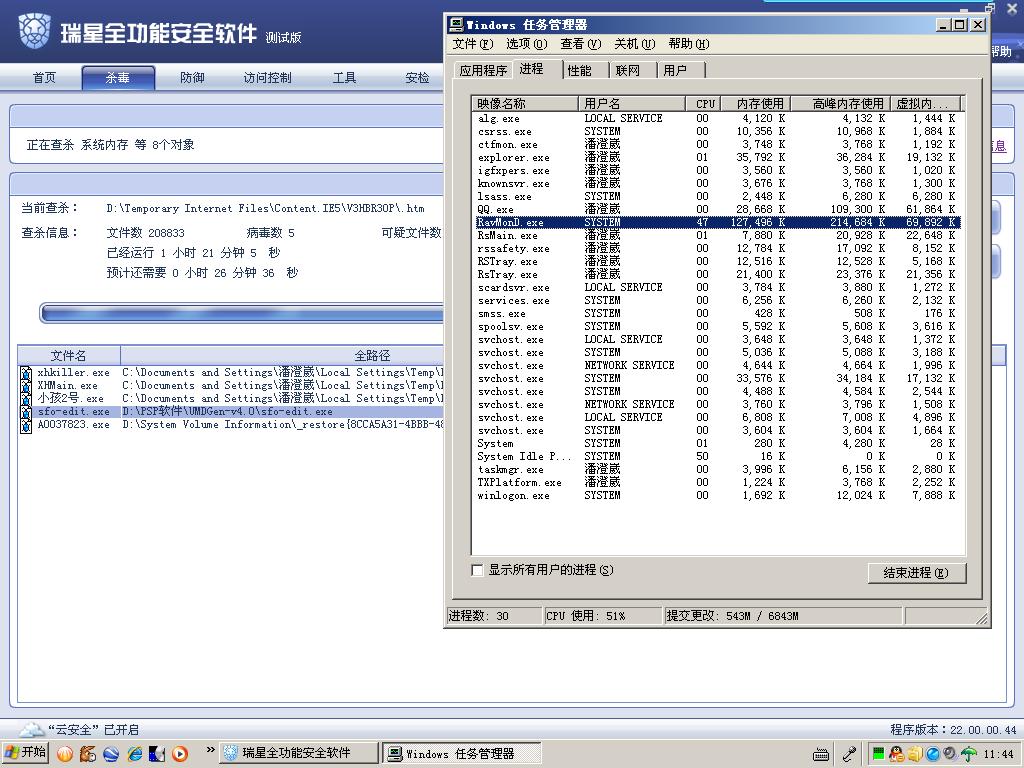Click the system clock showing 11:44
Screen dimensions: 1024x768
[999, 754]
